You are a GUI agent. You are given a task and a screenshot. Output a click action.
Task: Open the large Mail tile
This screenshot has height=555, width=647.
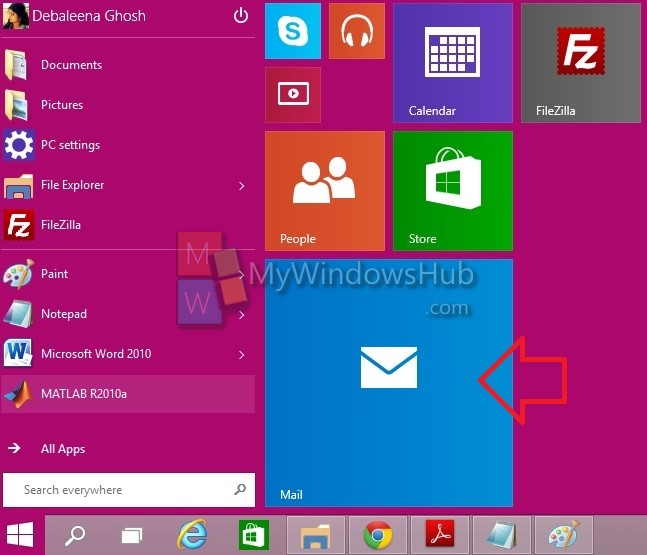coord(389,383)
